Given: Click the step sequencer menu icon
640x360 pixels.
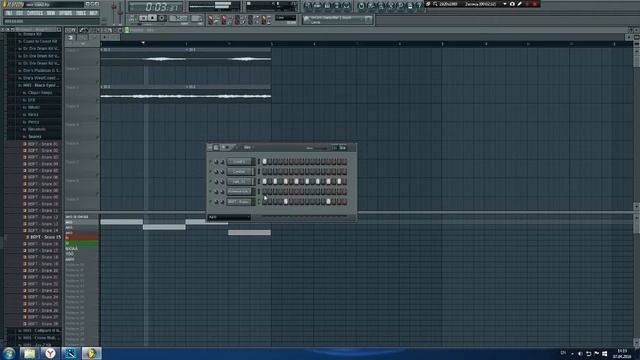Looking at the screenshot, I should pyautogui.click(x=210, y=147).
